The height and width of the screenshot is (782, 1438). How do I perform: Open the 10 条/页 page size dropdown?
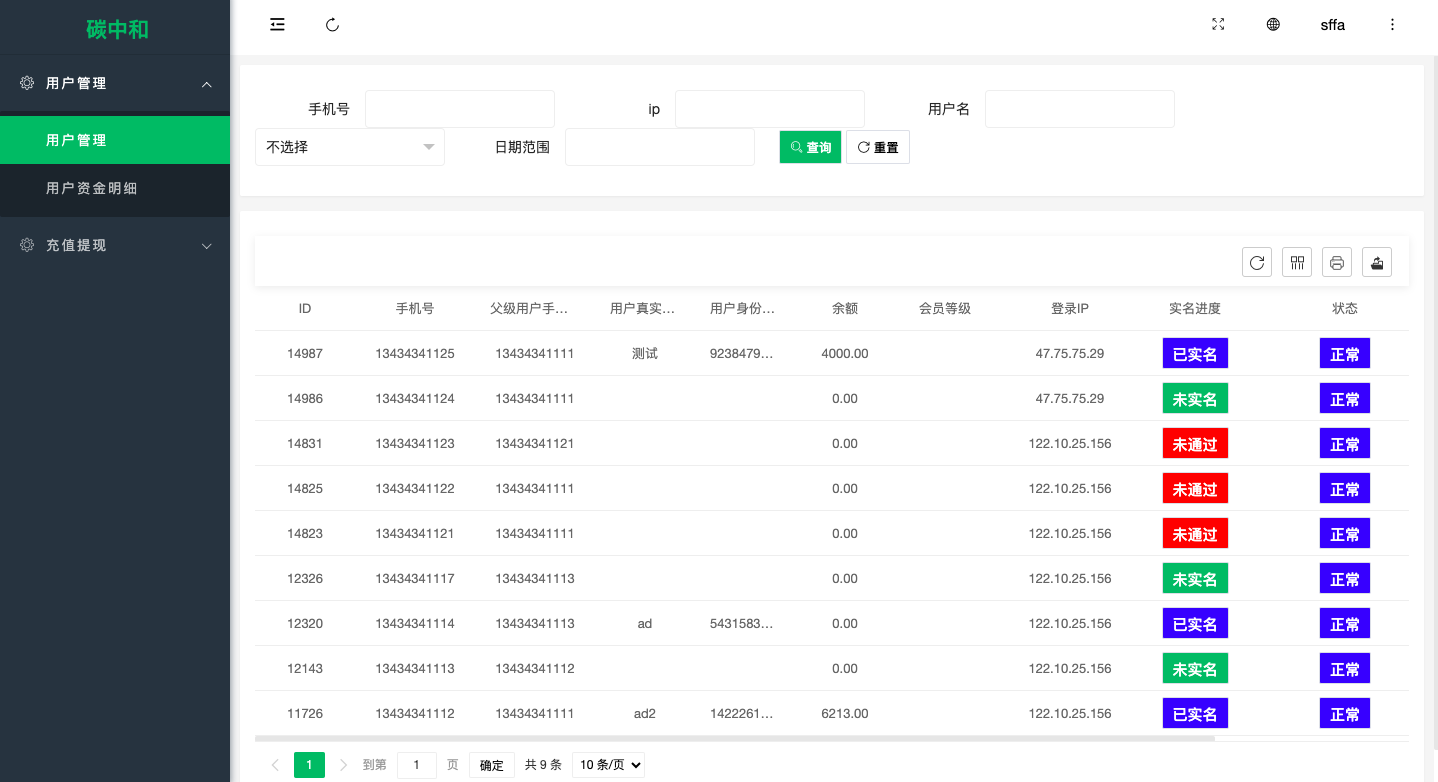tap(608, 765)
